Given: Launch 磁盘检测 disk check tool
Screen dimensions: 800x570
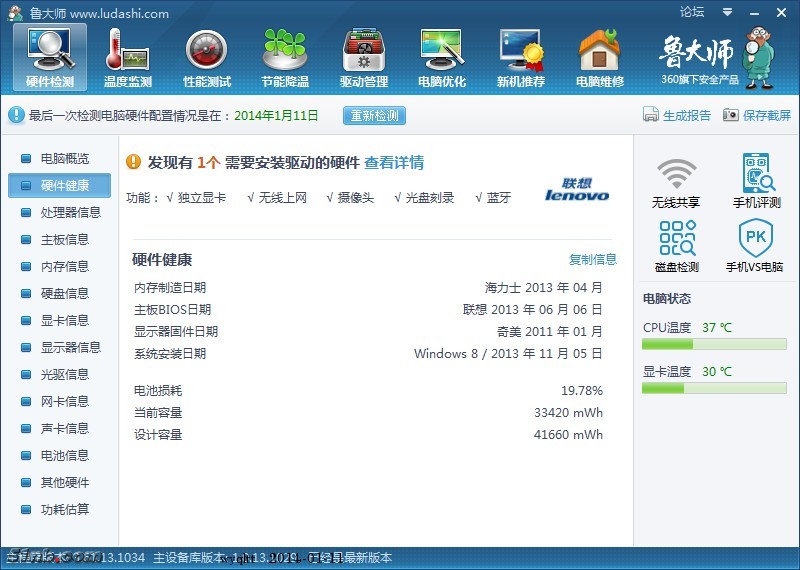Looking at the screenshot, I should pos(676,247).
